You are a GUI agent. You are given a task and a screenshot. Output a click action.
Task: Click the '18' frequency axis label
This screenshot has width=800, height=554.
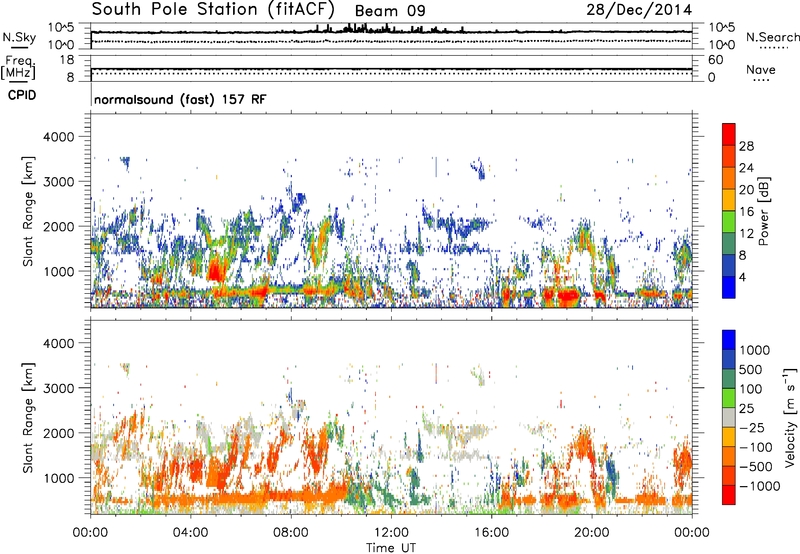click(67, 60)
